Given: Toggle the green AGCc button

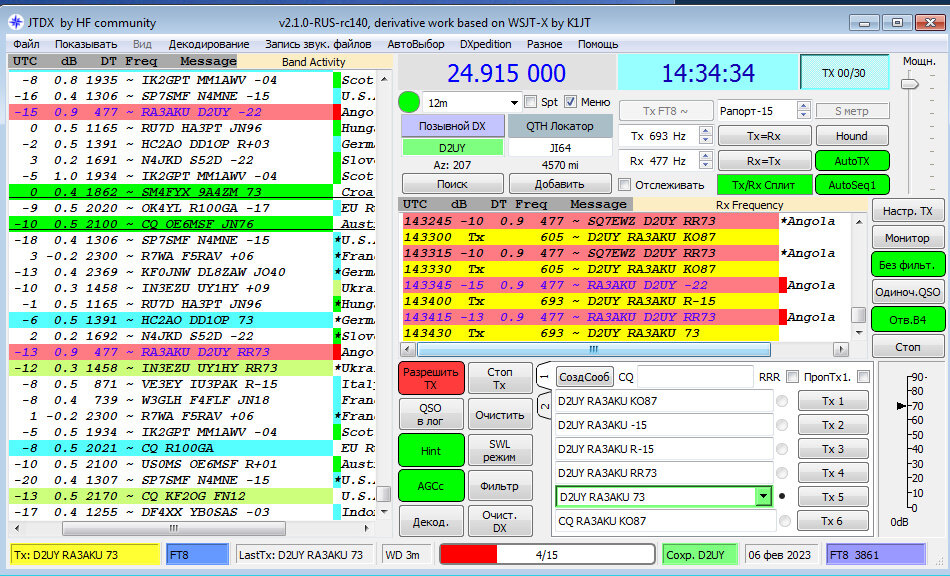Looking at the screenshot, I should click(x=431, y=486).
